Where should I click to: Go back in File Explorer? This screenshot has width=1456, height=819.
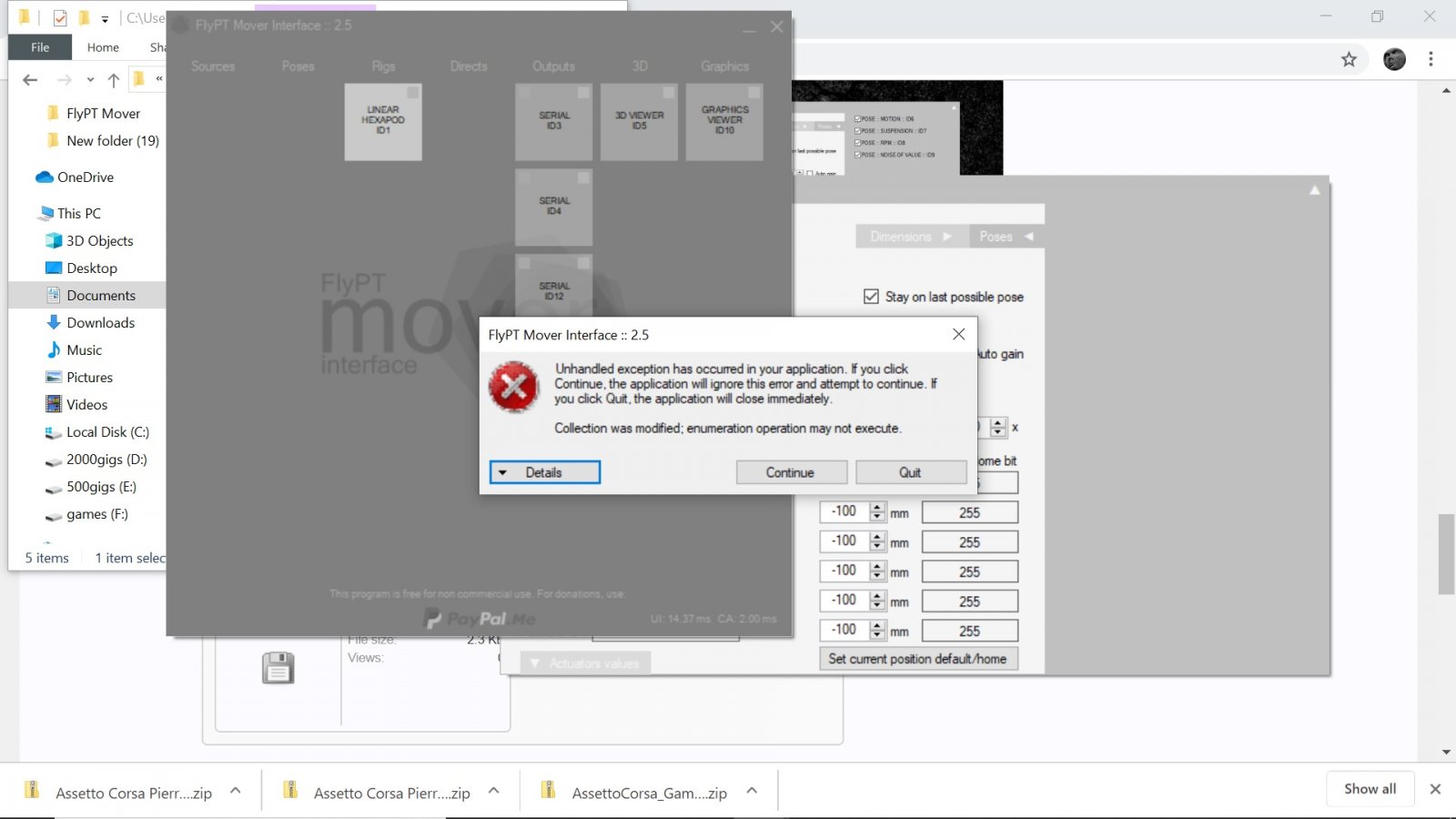[x=30, y=80]
